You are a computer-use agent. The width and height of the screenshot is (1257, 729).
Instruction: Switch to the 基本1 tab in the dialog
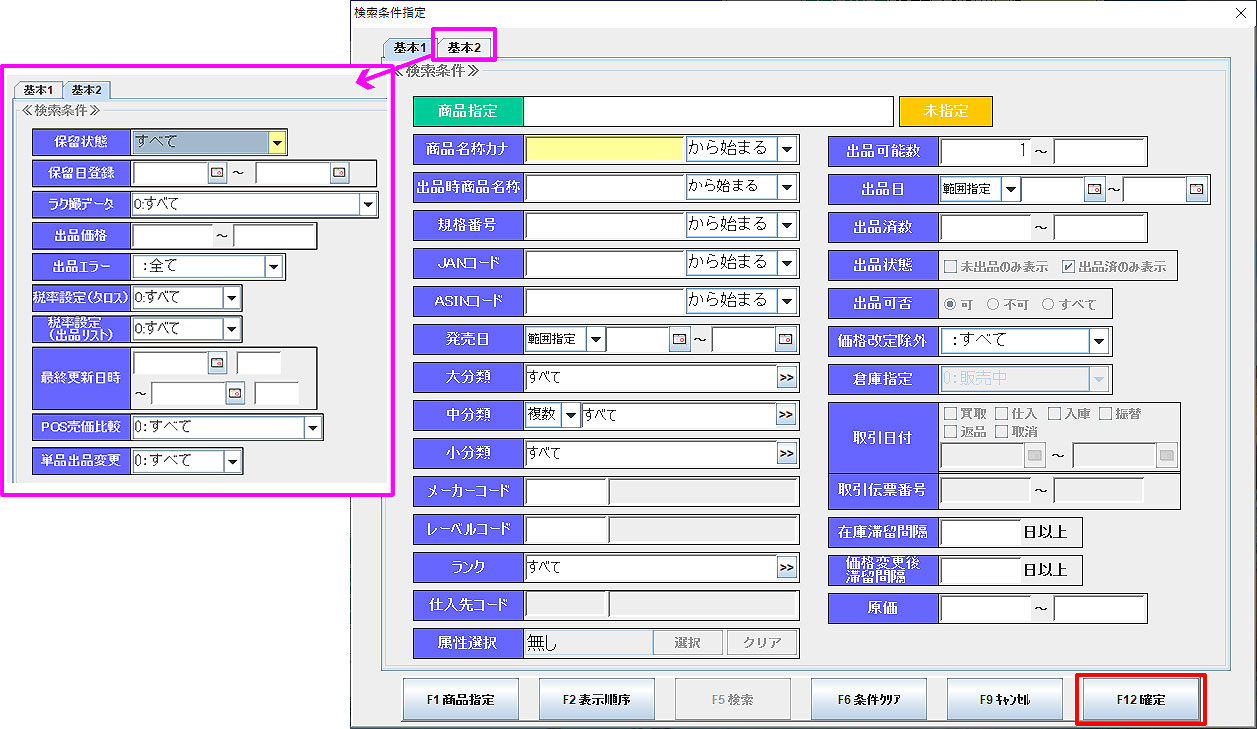tap(410, 47)
